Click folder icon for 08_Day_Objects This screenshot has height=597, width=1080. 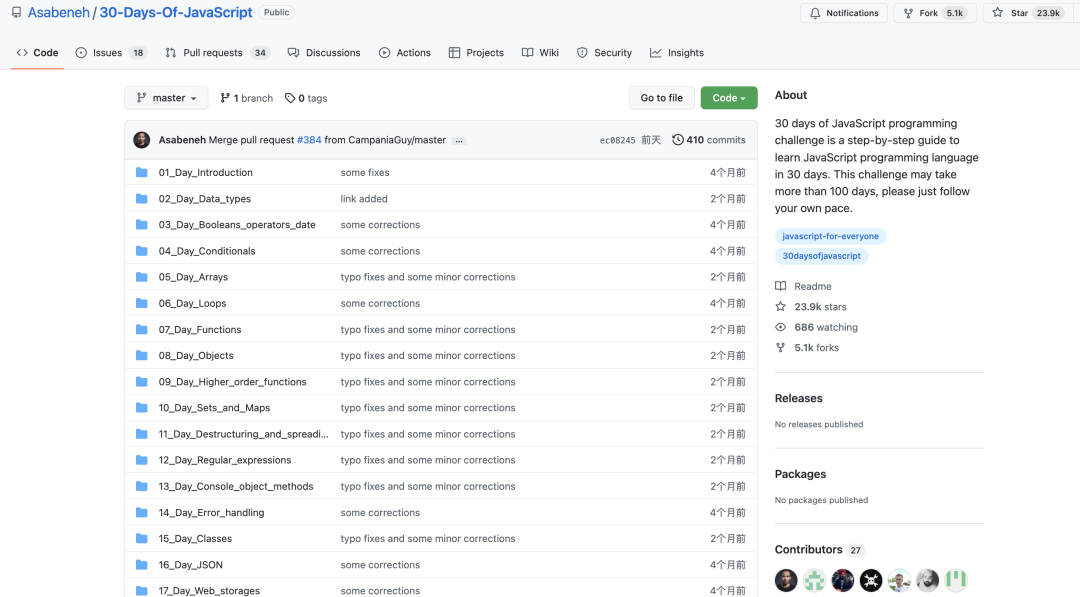coord(142,355)
